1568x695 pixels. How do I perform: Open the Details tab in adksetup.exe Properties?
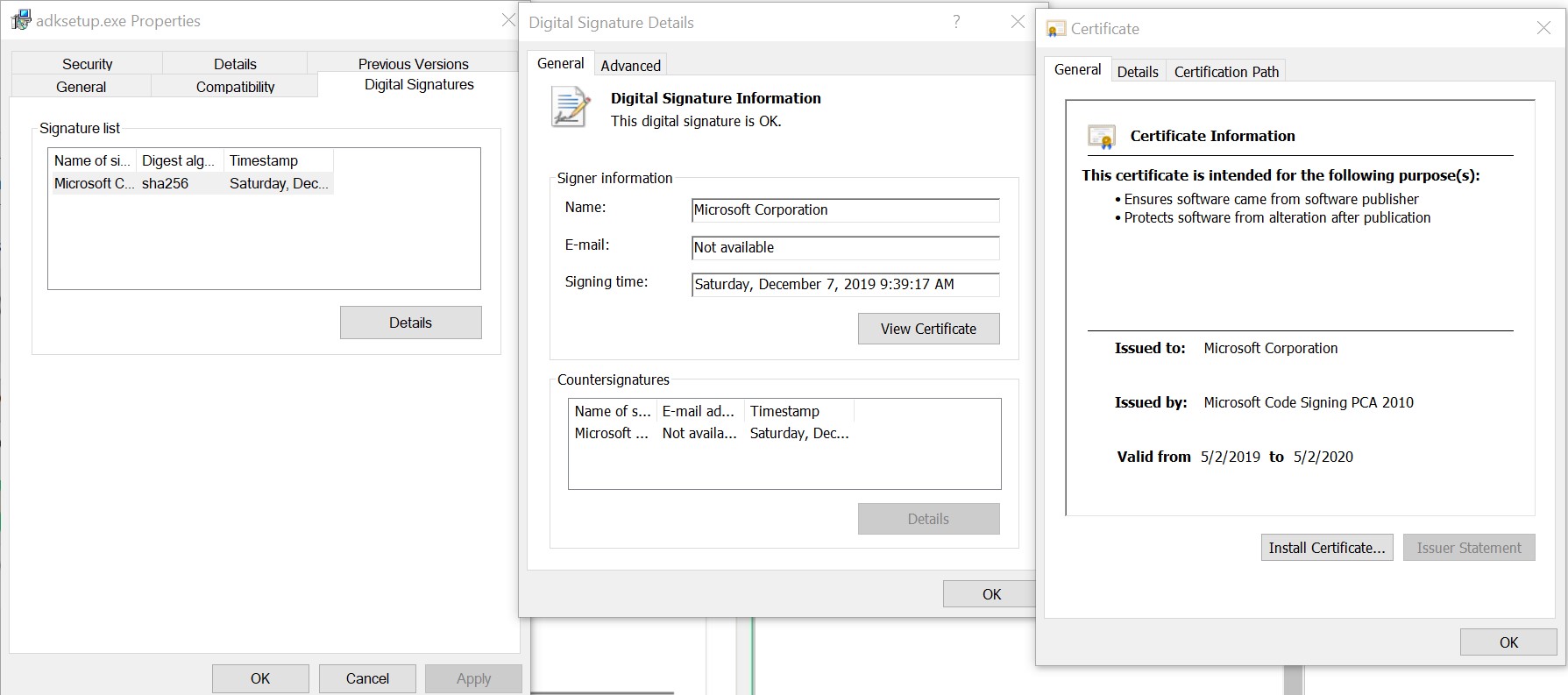click(235, 63)
